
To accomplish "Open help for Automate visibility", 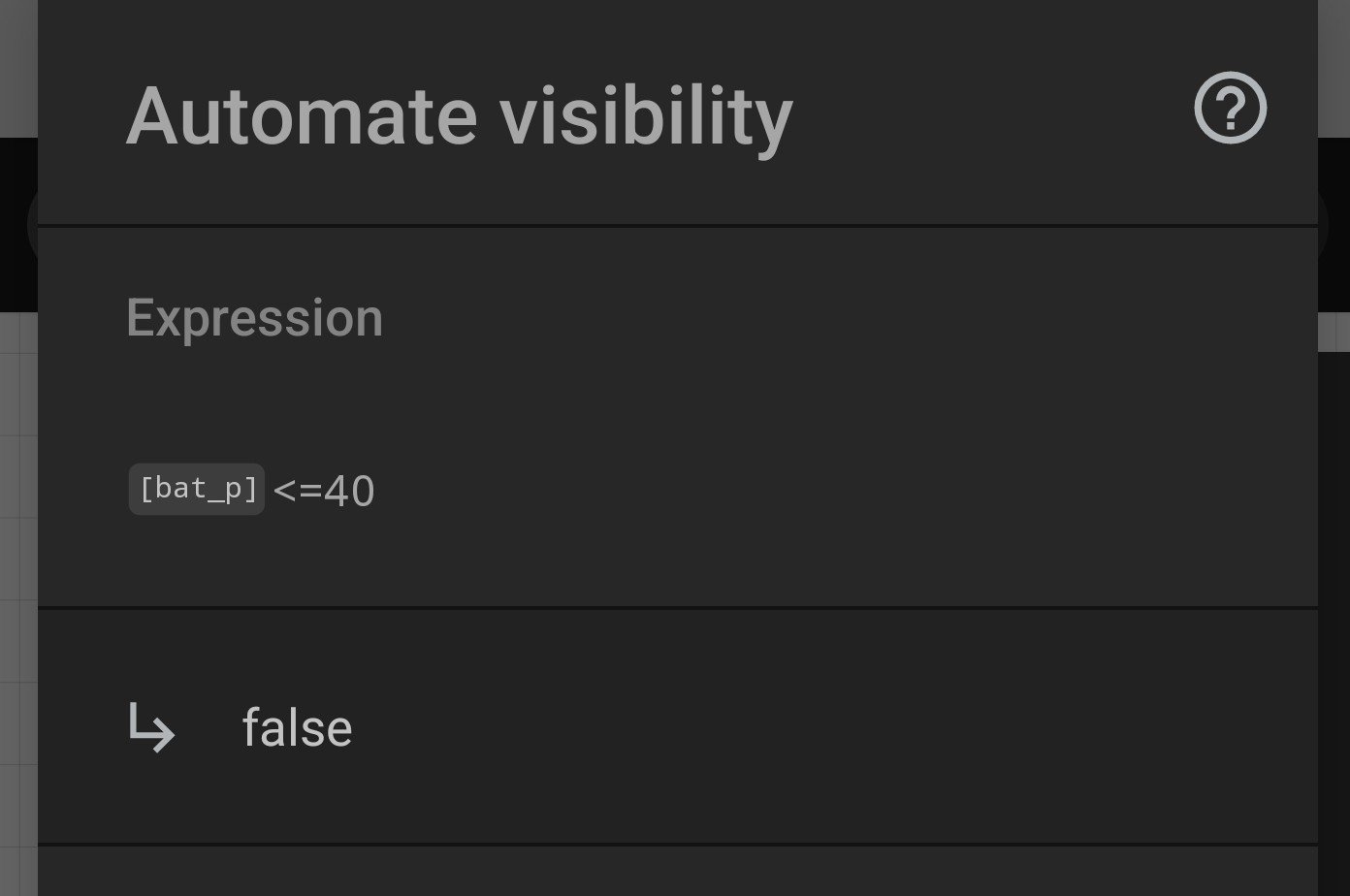I will click(1230, 108).
